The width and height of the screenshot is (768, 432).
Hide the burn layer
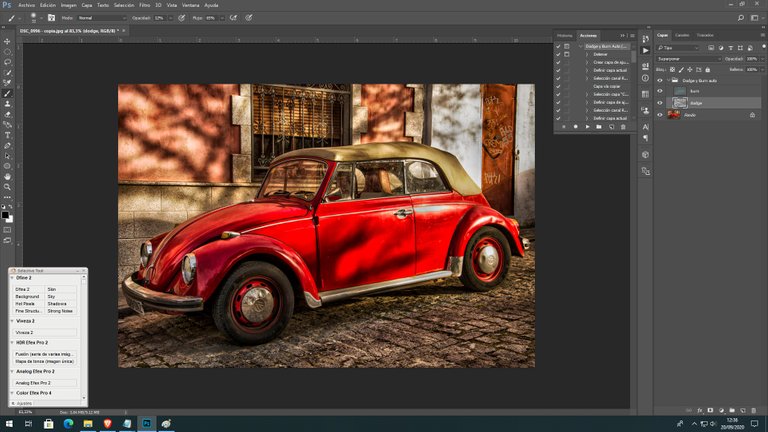point(660,91)
